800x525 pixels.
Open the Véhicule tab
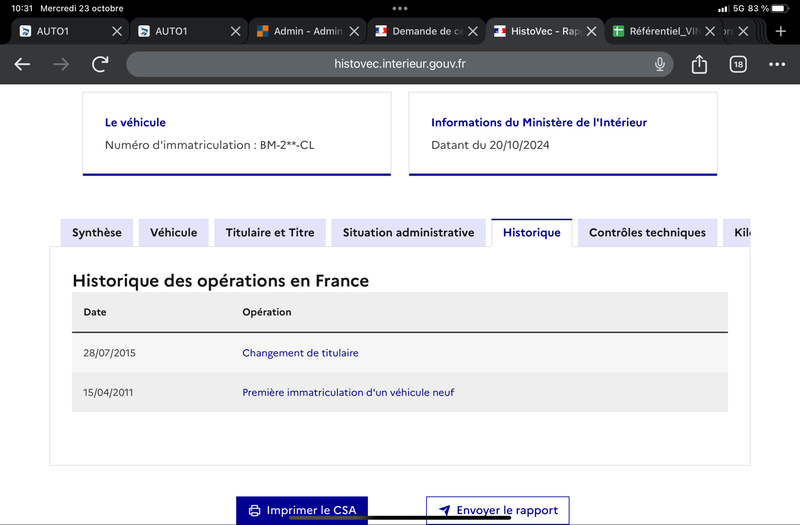pos(173,233)
